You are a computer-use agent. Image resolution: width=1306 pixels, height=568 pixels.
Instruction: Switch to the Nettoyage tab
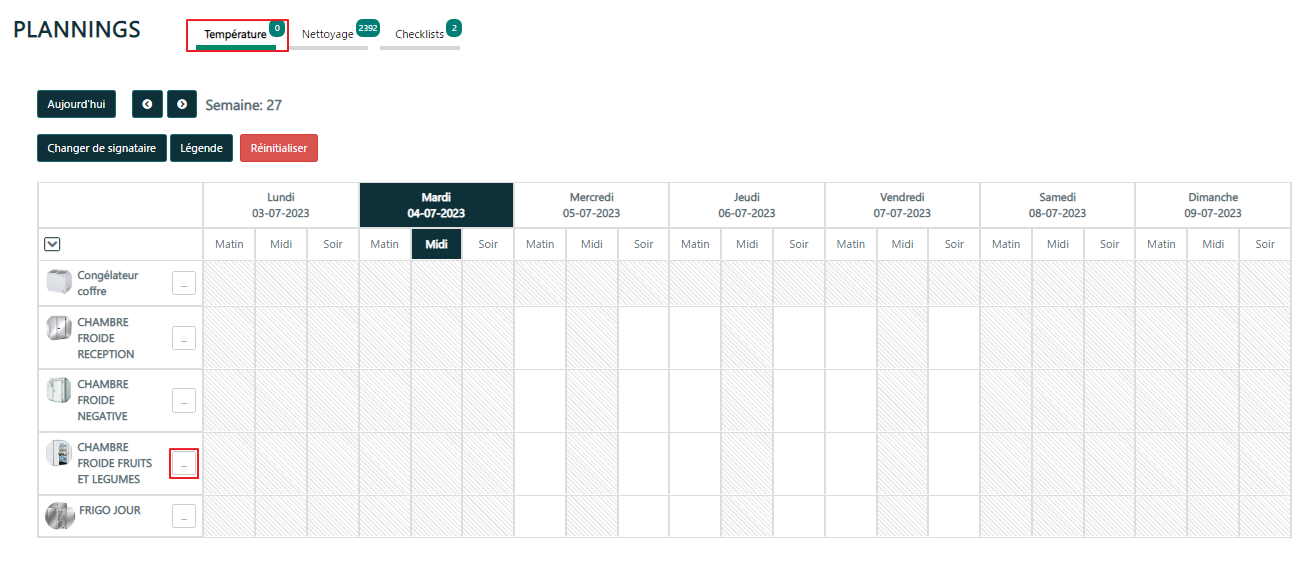pos(328,34)
